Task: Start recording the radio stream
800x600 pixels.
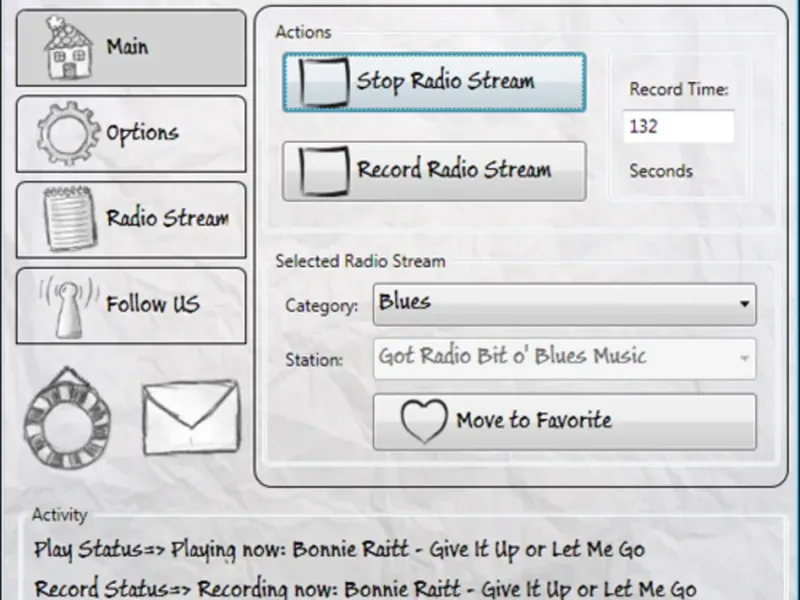Action: (434, 171)
